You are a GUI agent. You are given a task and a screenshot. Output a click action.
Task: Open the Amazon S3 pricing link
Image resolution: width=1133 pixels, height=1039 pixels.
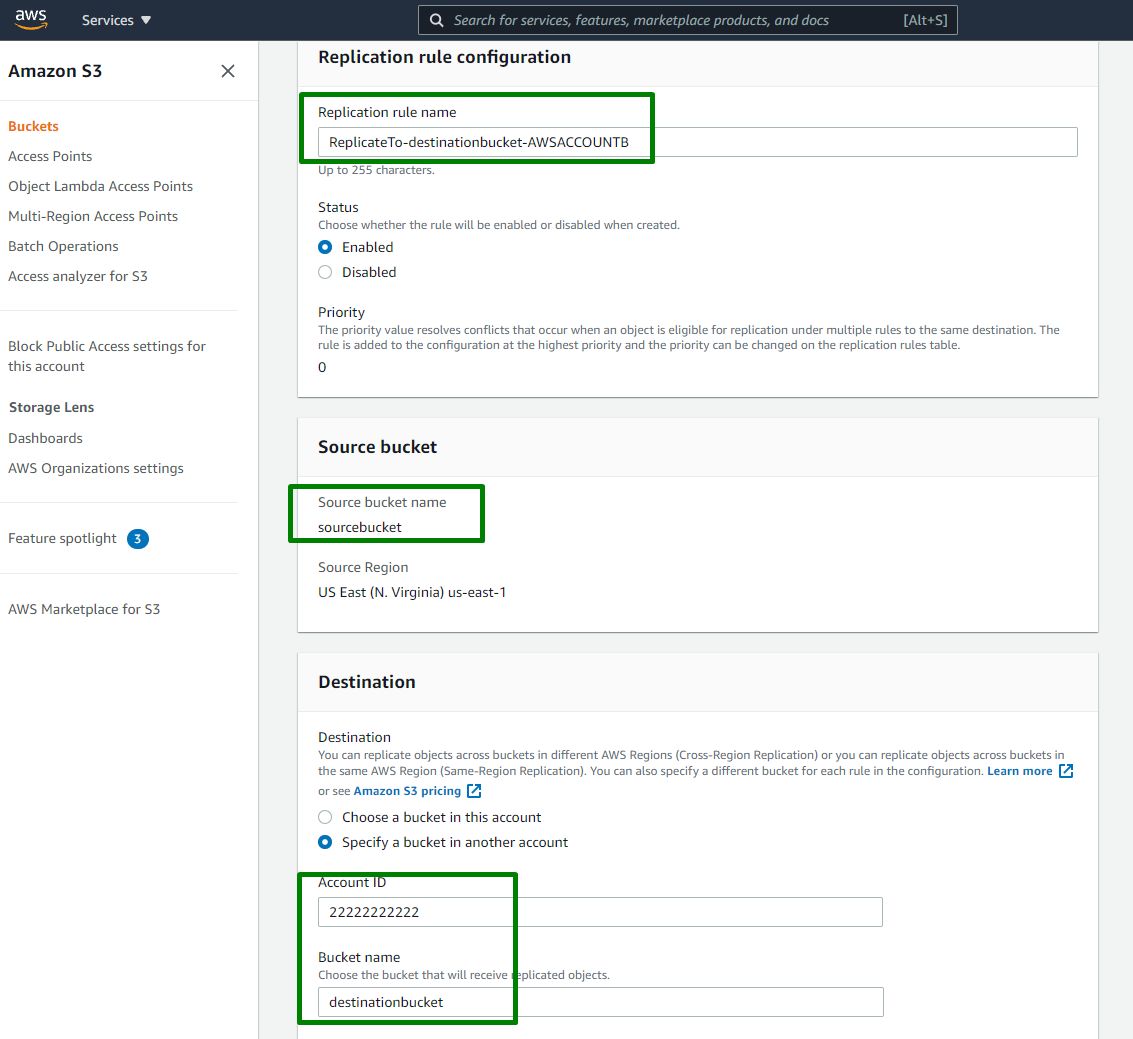[x=410, y=790]
